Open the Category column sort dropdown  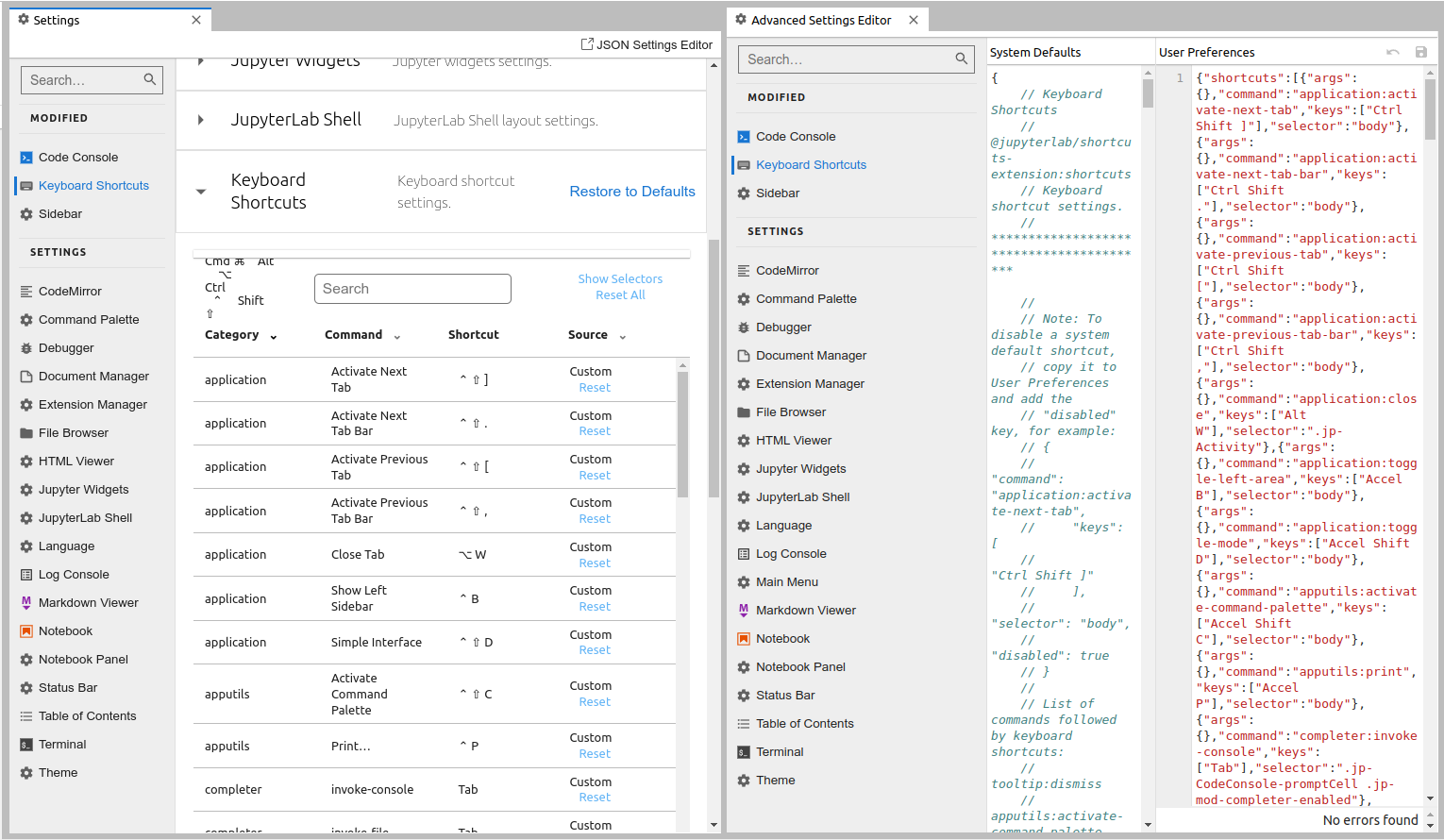(x=273, y=335)
